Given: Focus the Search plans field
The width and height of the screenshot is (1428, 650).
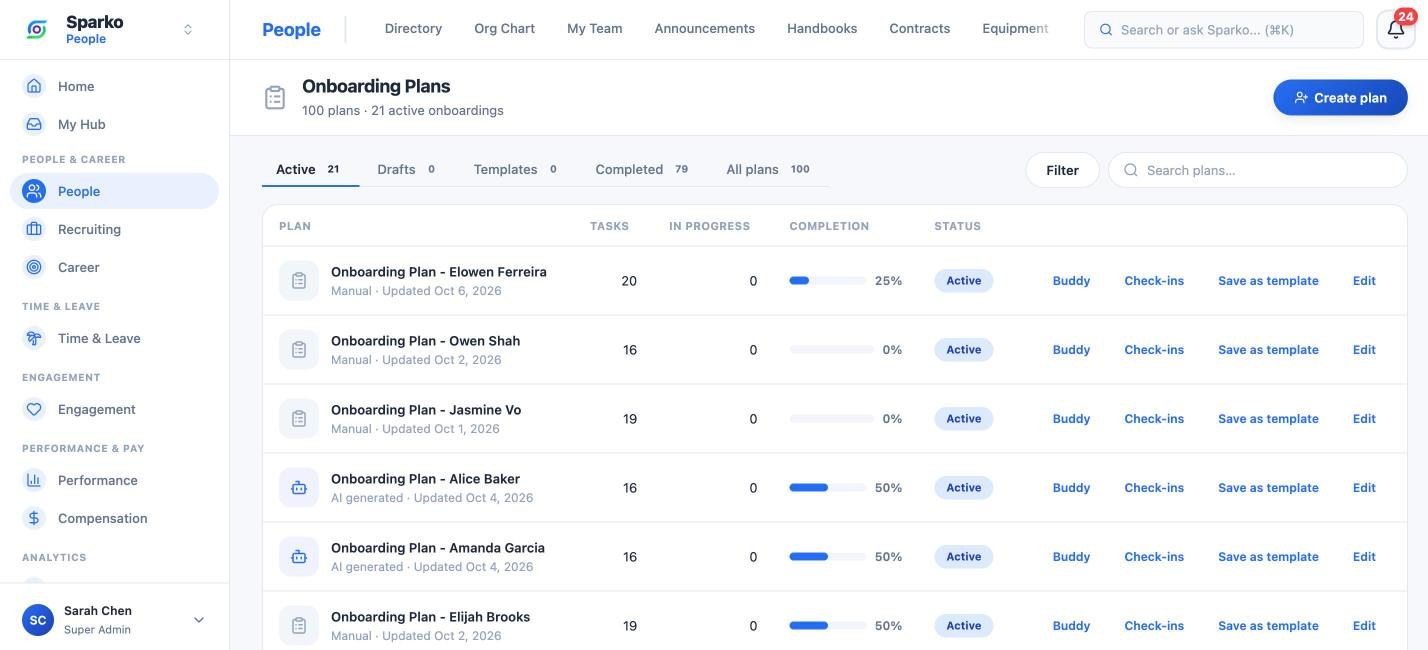Looking at the screenshot, I should (x=1257, y=170).
